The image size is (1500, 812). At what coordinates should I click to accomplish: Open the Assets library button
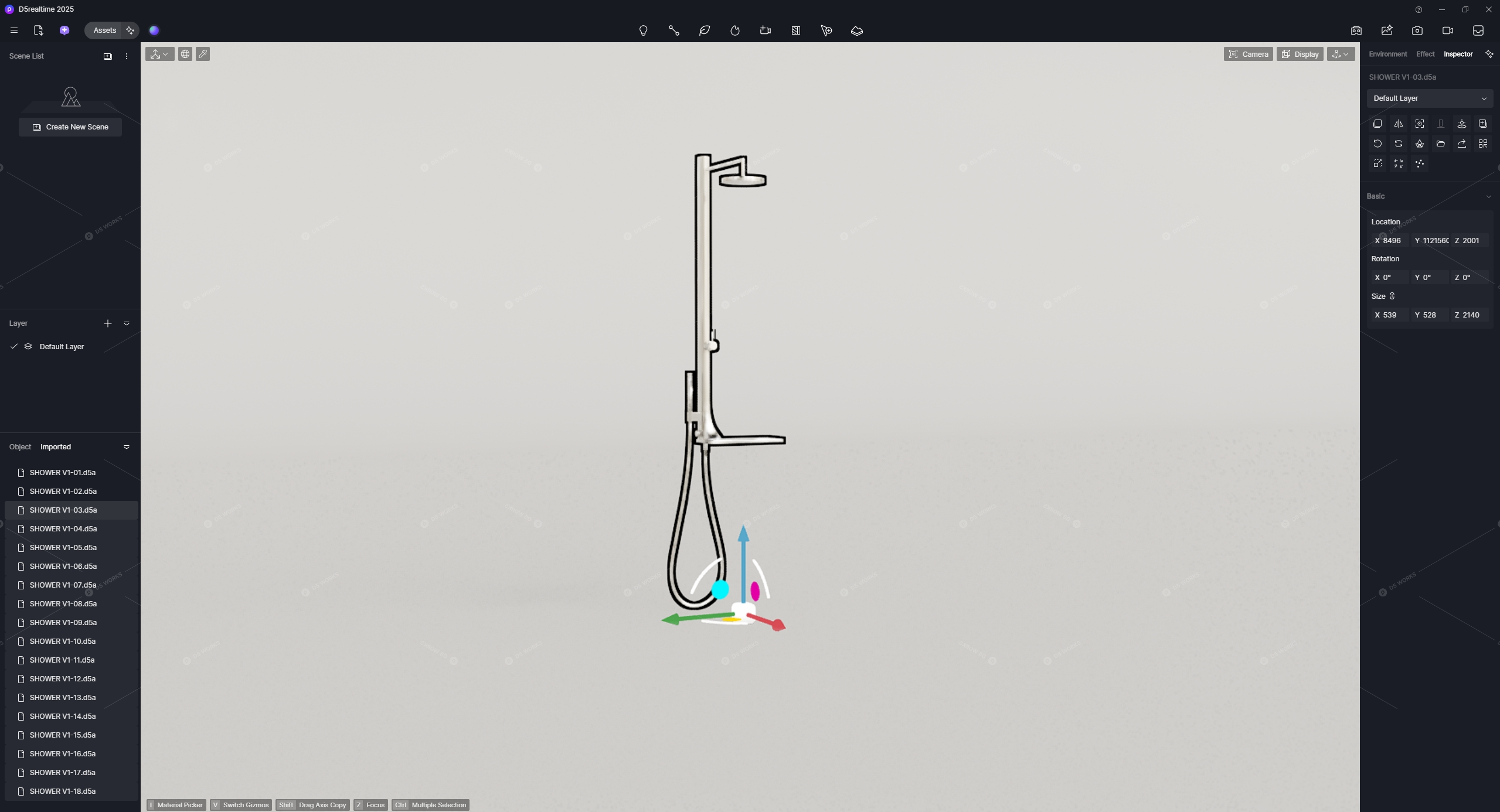click(105, 30)
